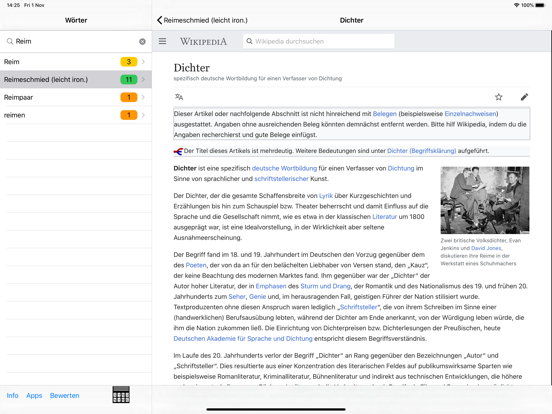Open the Sturm und Drang link
The height and width of the screenshot is (414, 552).
tap(325, 286)
